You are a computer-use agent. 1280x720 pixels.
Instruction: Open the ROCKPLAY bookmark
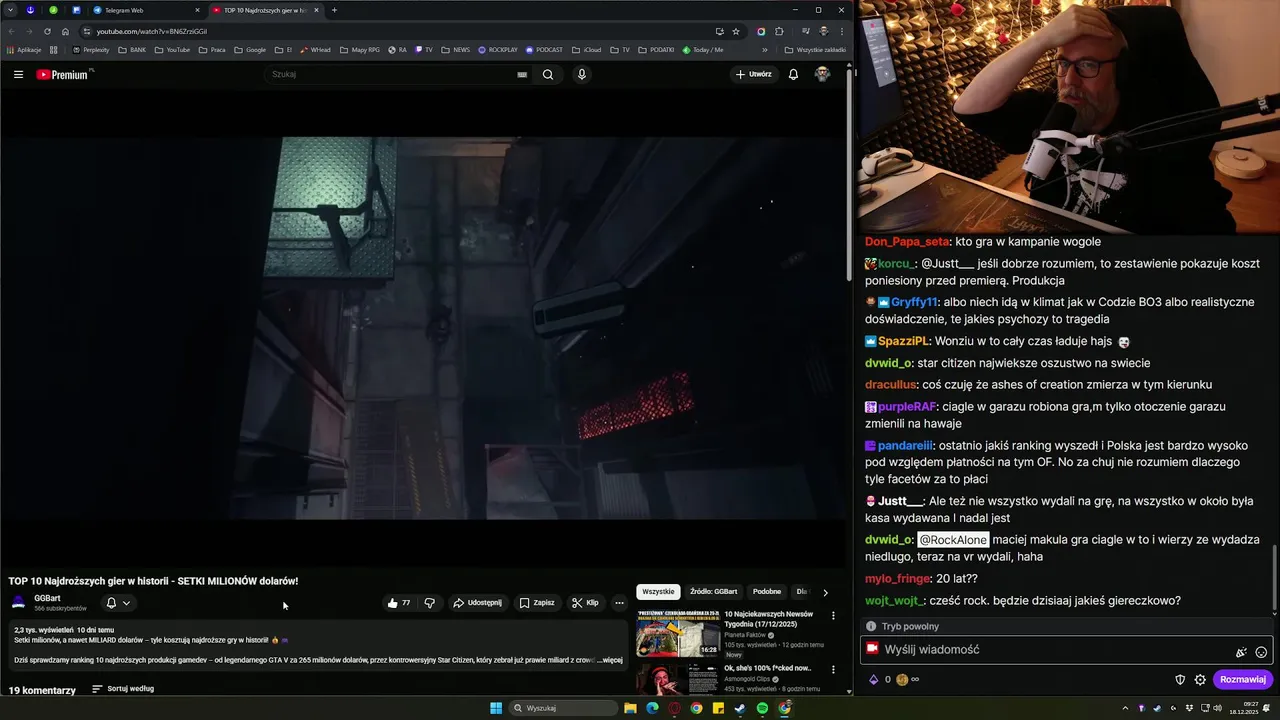498,49
